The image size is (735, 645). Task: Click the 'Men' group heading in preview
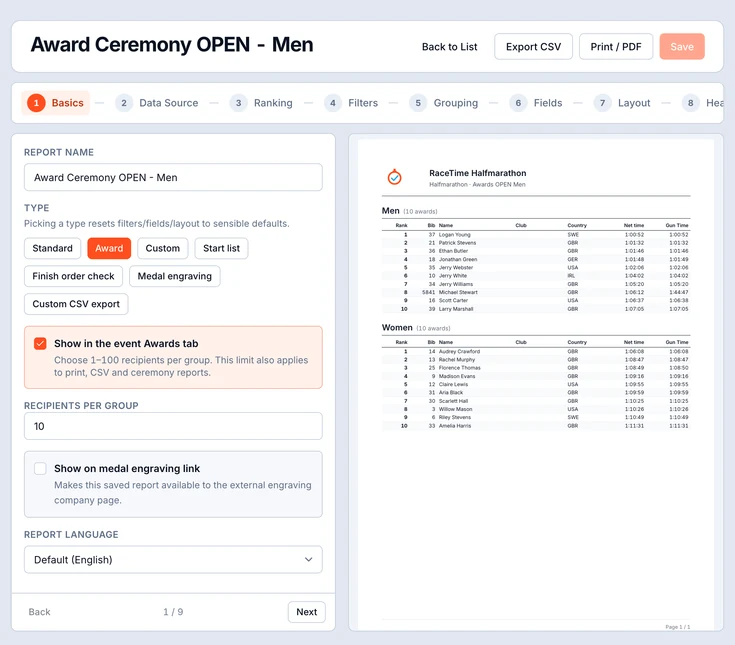pyautogui.click(x=390, y=211)
